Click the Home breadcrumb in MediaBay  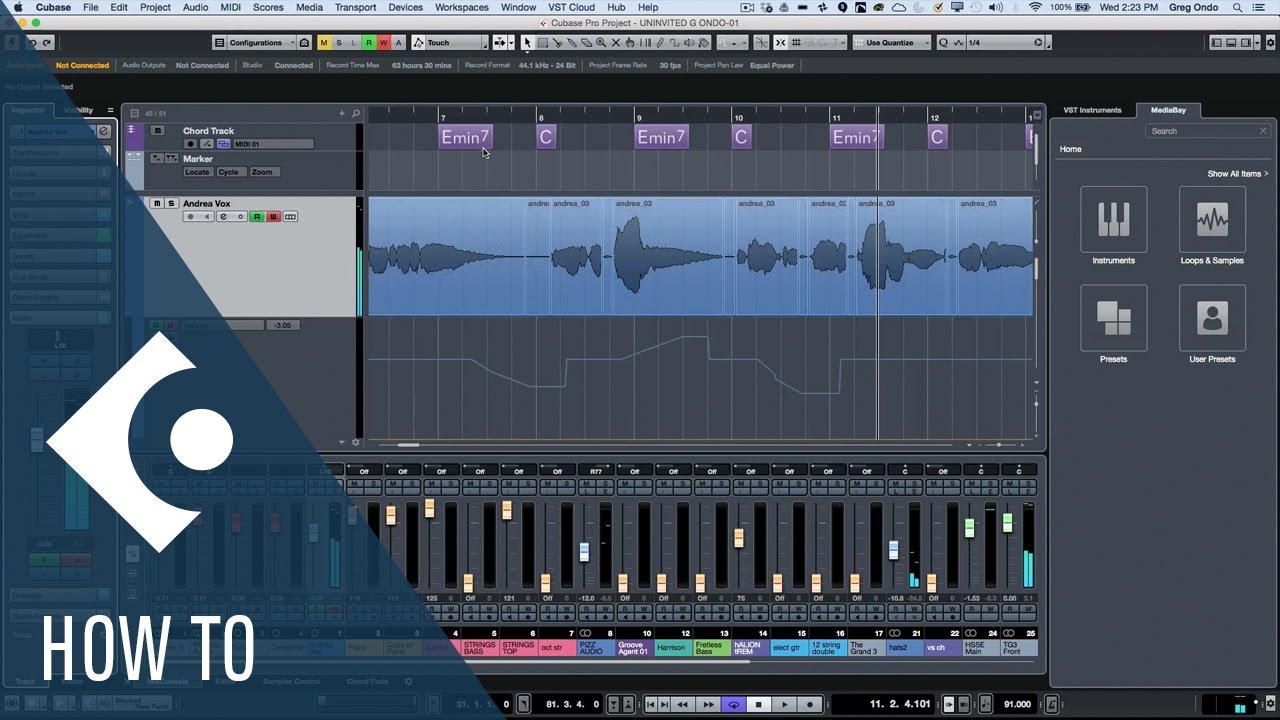pyautogui.click(x=1070, y=149)
